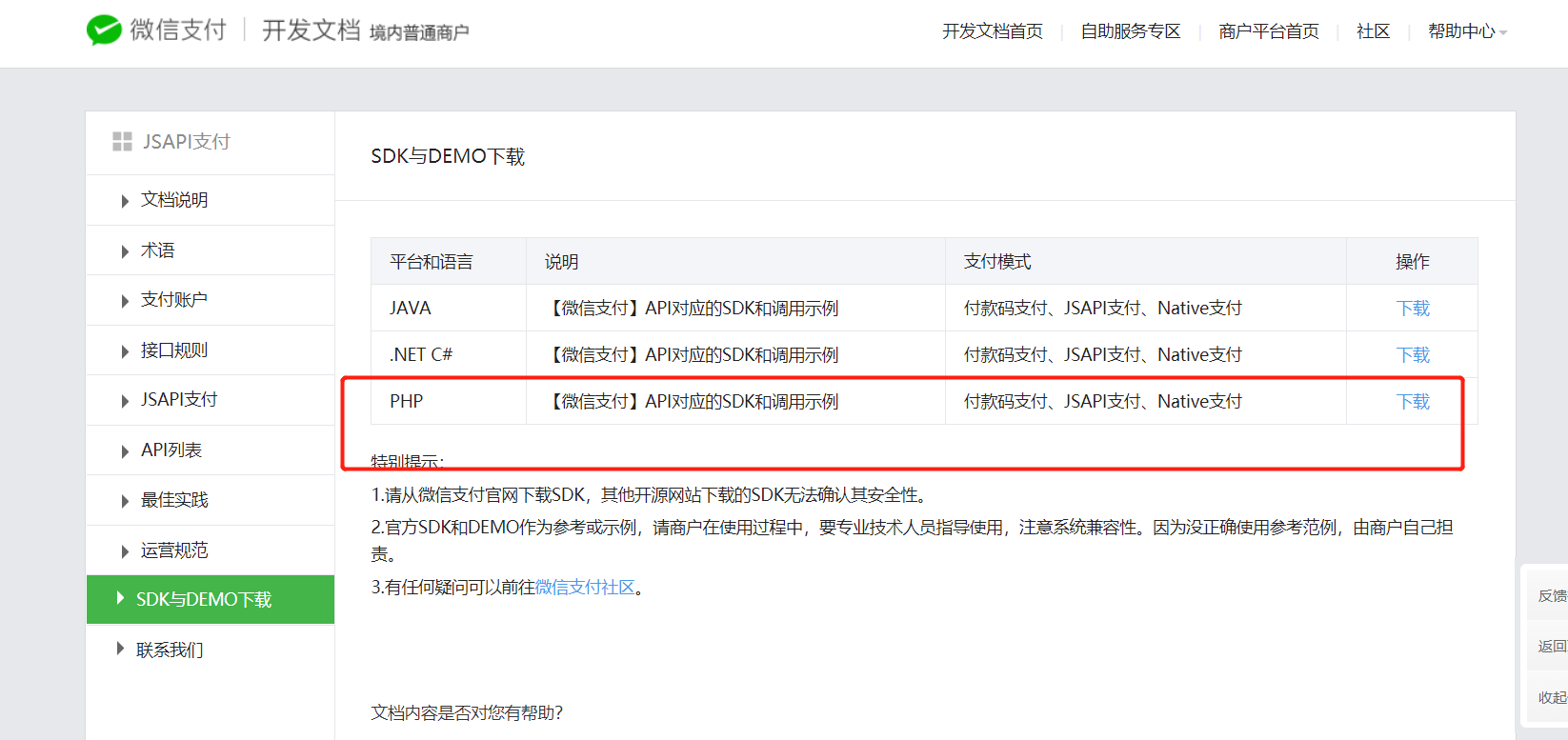
Task: Click the PHP row description cell
Action: pos(735,401)
